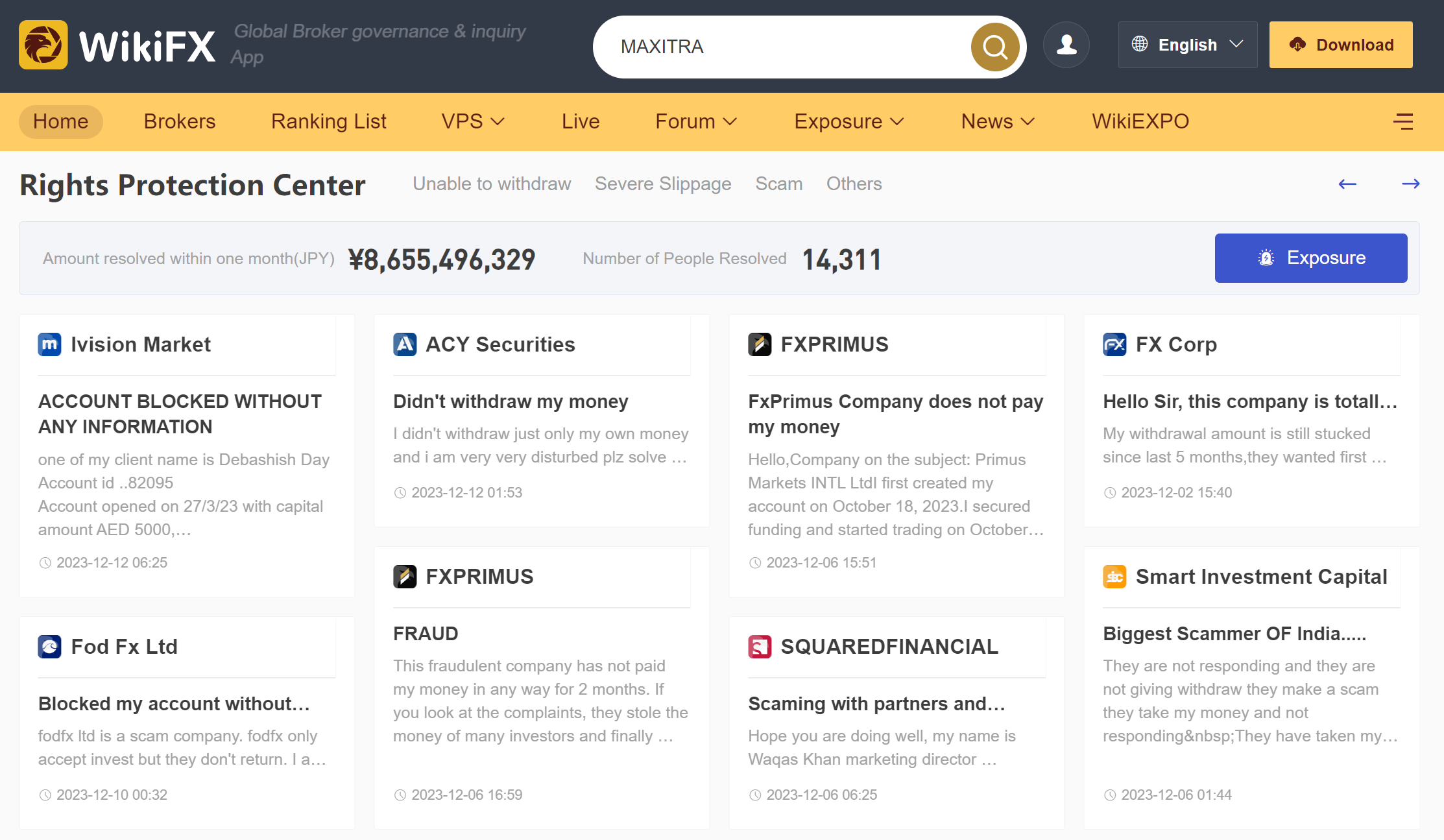Click FXPRIMUS logo in top row card
Viewport: 1444px width, 840px height.
[x=760, y=344]
